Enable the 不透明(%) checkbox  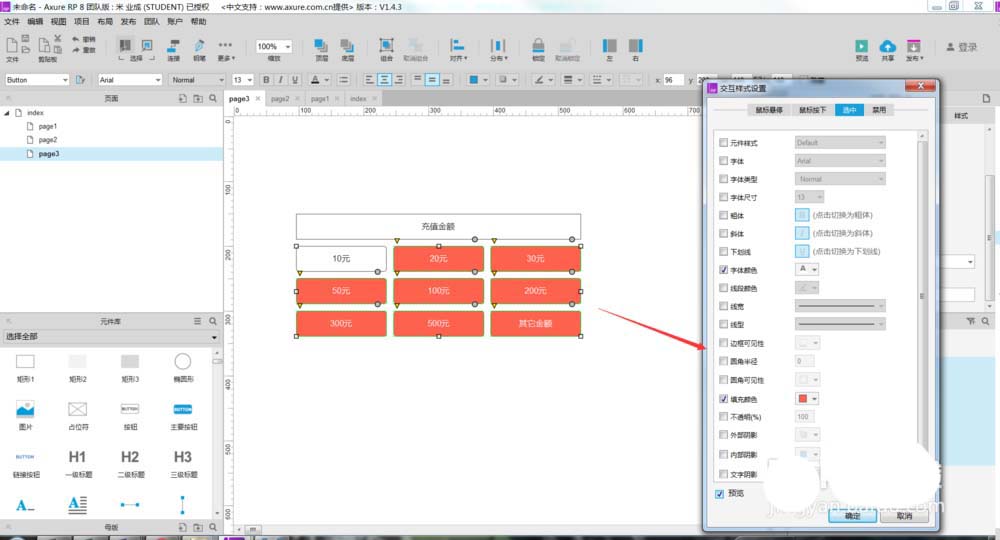pos(723,416)
